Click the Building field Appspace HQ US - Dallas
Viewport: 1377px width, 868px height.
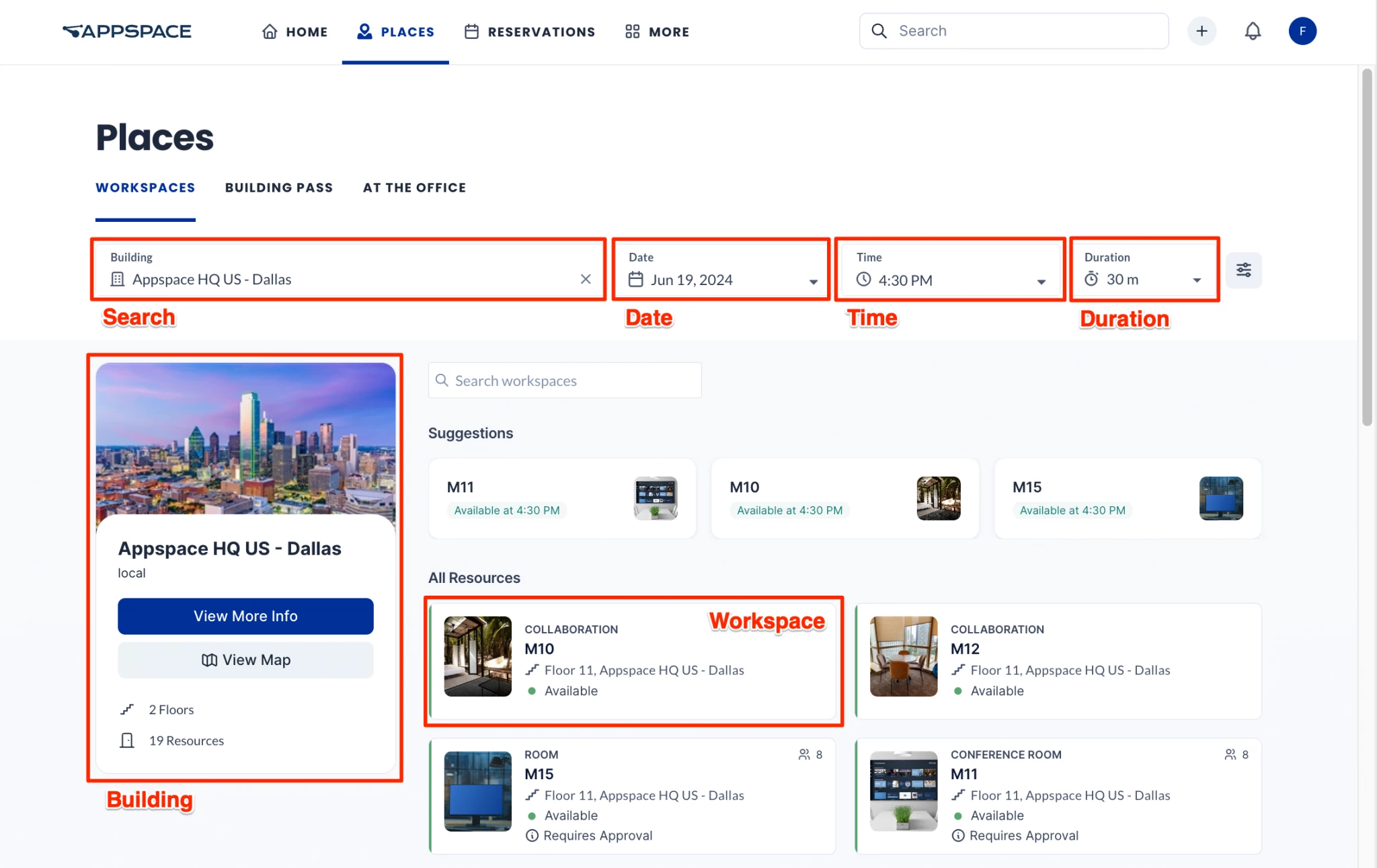coord(348,270)
